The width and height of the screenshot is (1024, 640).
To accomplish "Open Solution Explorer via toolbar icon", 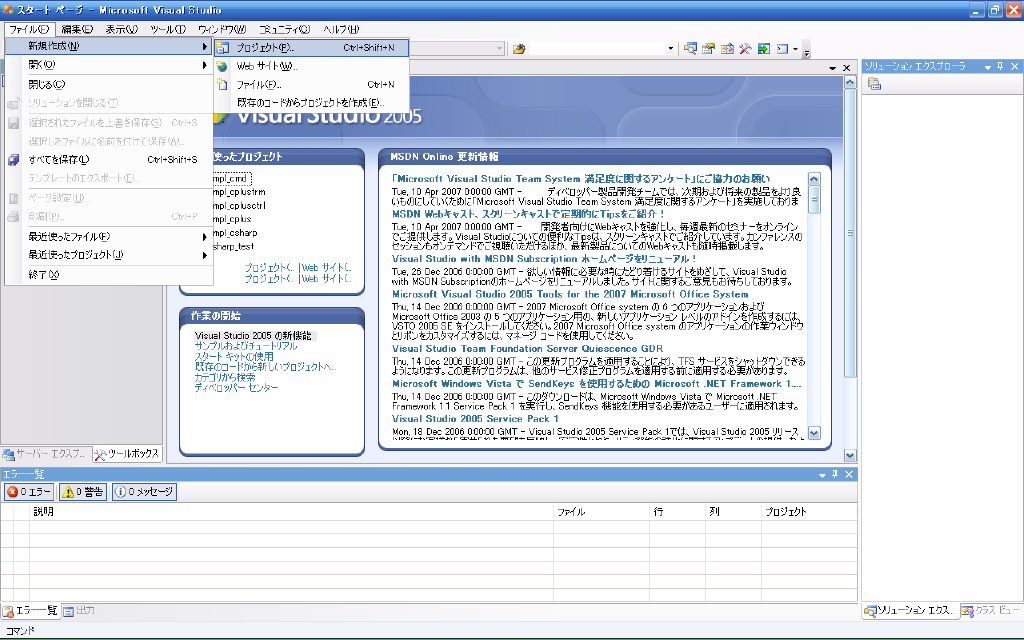I will coord(690,49).
